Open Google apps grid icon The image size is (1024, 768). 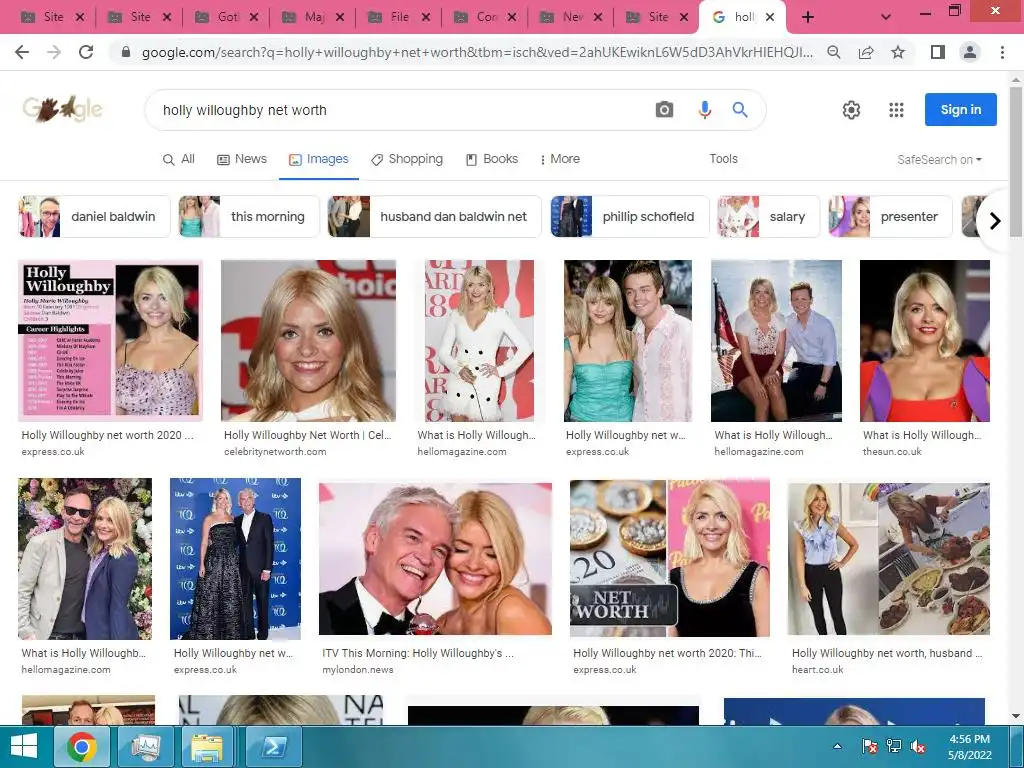point(896,110)
